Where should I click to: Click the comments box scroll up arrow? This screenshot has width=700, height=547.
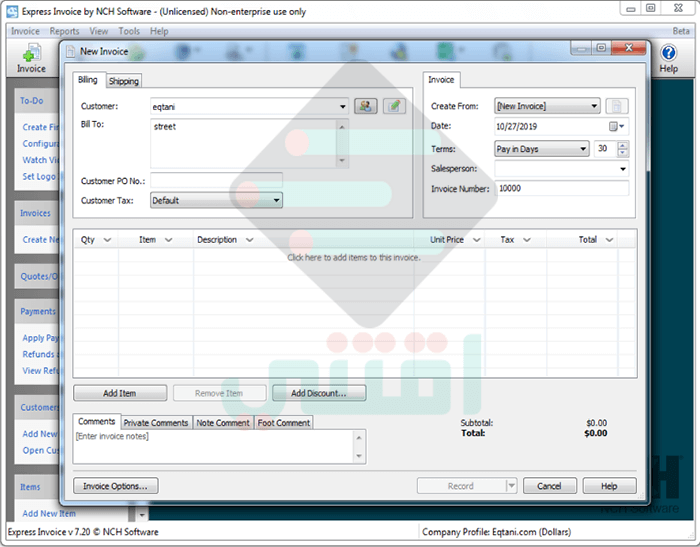[x=359, y=438]
